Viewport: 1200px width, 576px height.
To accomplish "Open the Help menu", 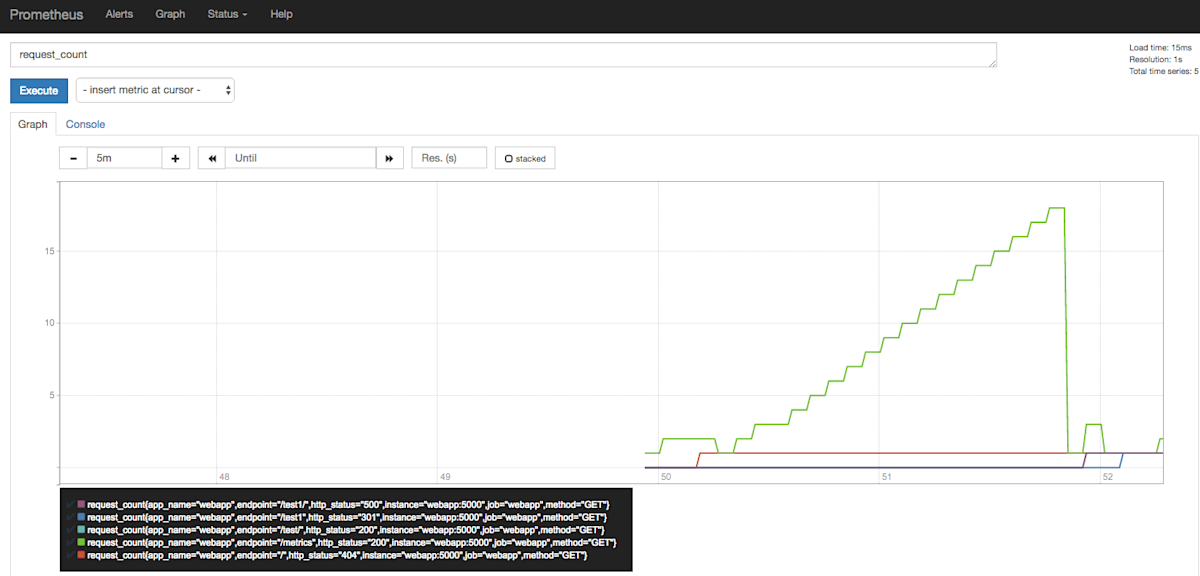I will (x=281, y=14).
